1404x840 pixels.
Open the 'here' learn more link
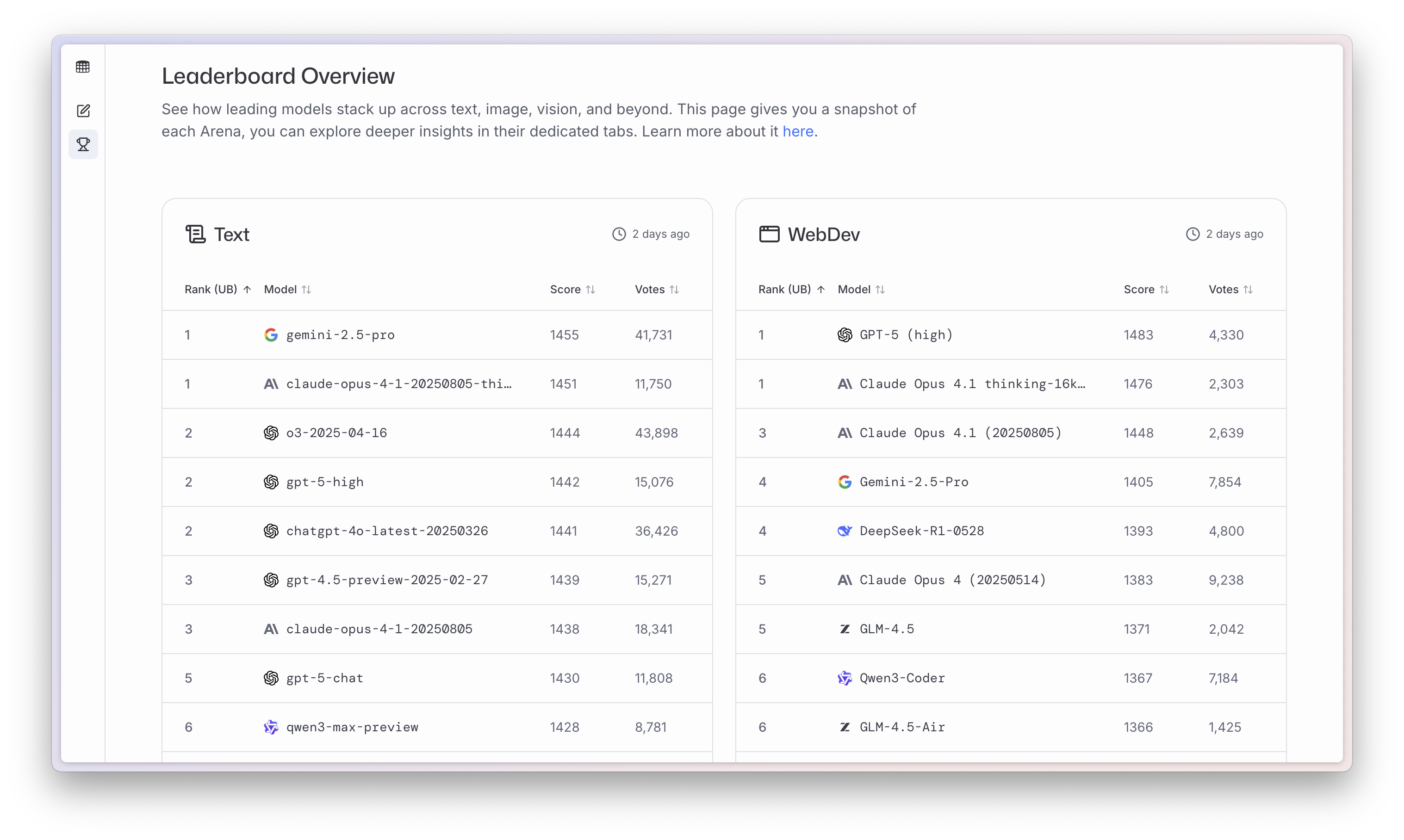(x=798, y=131)
